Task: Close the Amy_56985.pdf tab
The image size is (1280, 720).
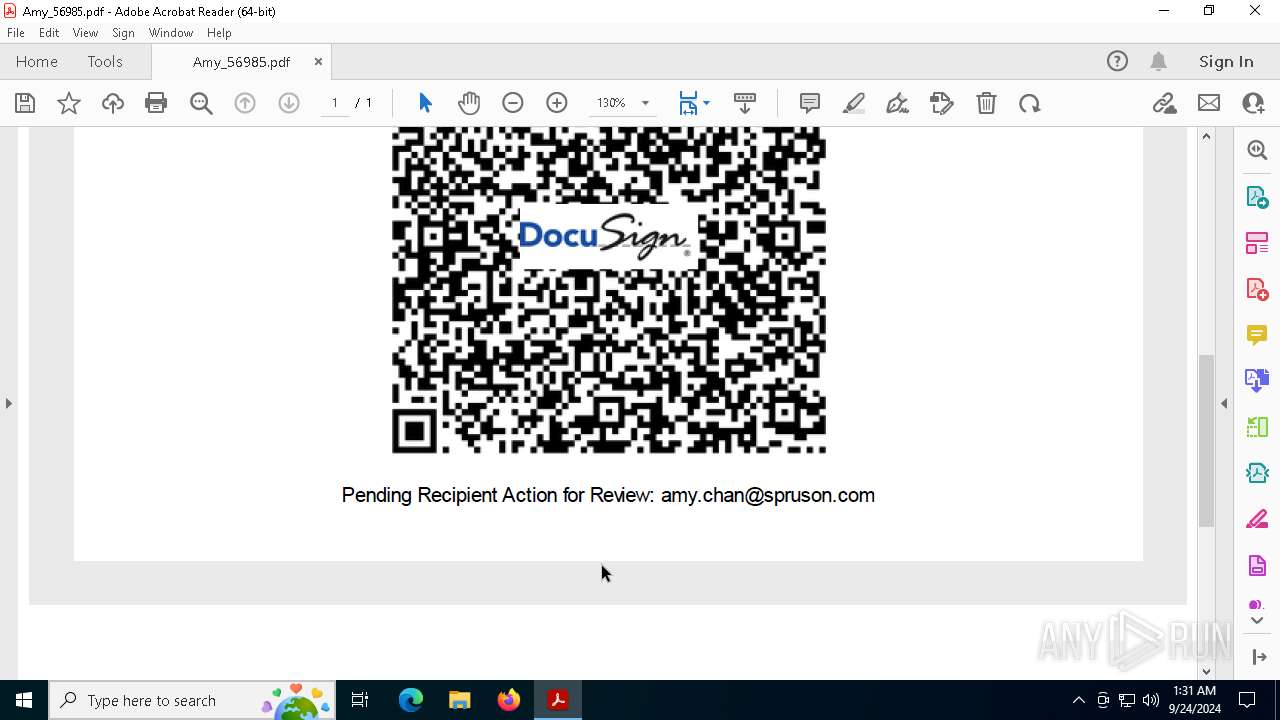Action: pos(318,61)
